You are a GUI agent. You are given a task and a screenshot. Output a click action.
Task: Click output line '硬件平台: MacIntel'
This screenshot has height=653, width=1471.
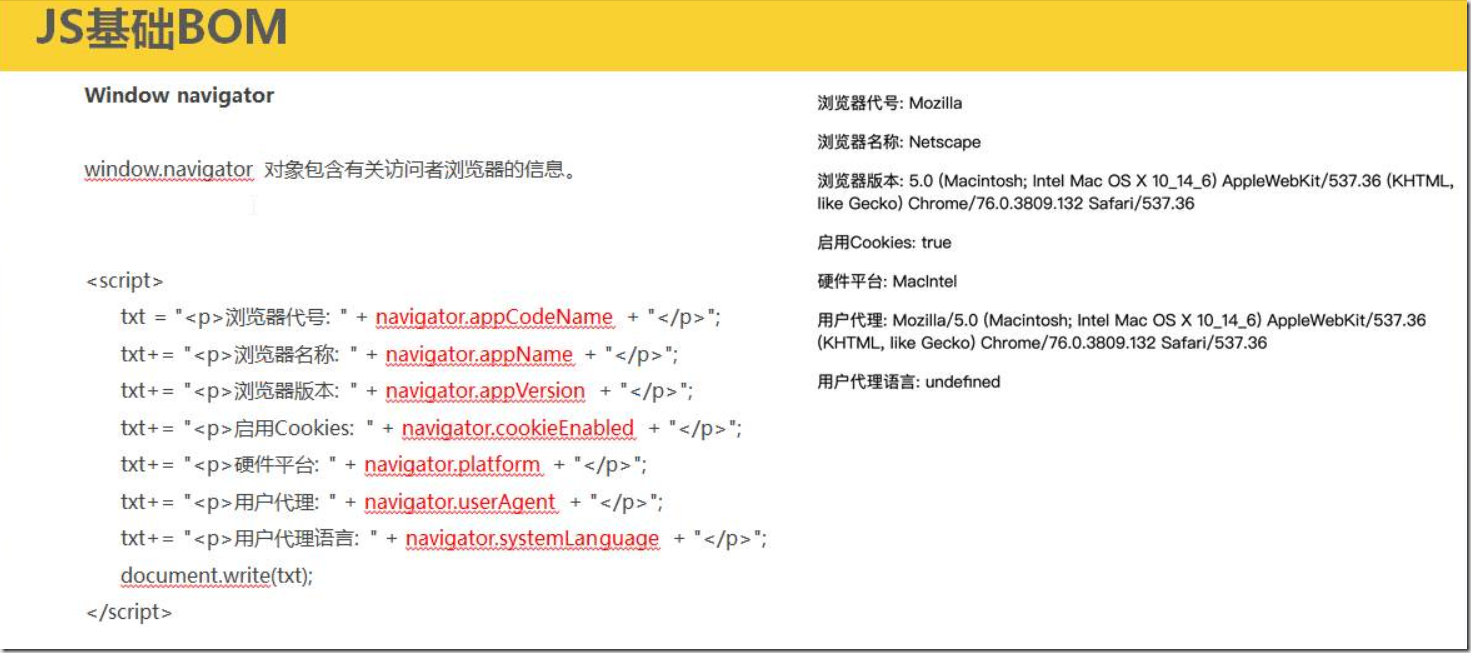click(x=887, y=281)
